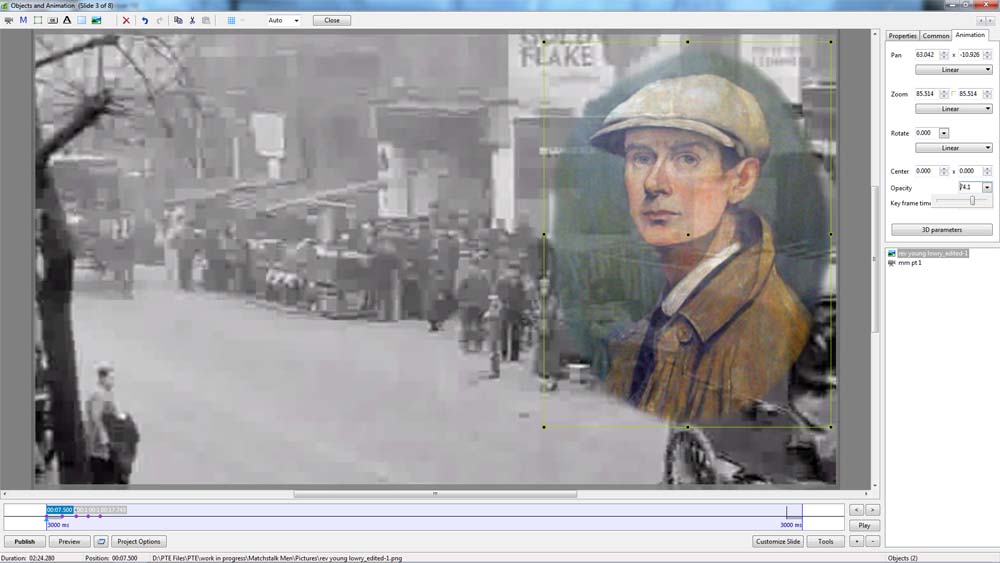Adjust the Zoom Y spinner
The image size is (1000, 563).
point(987,94)
